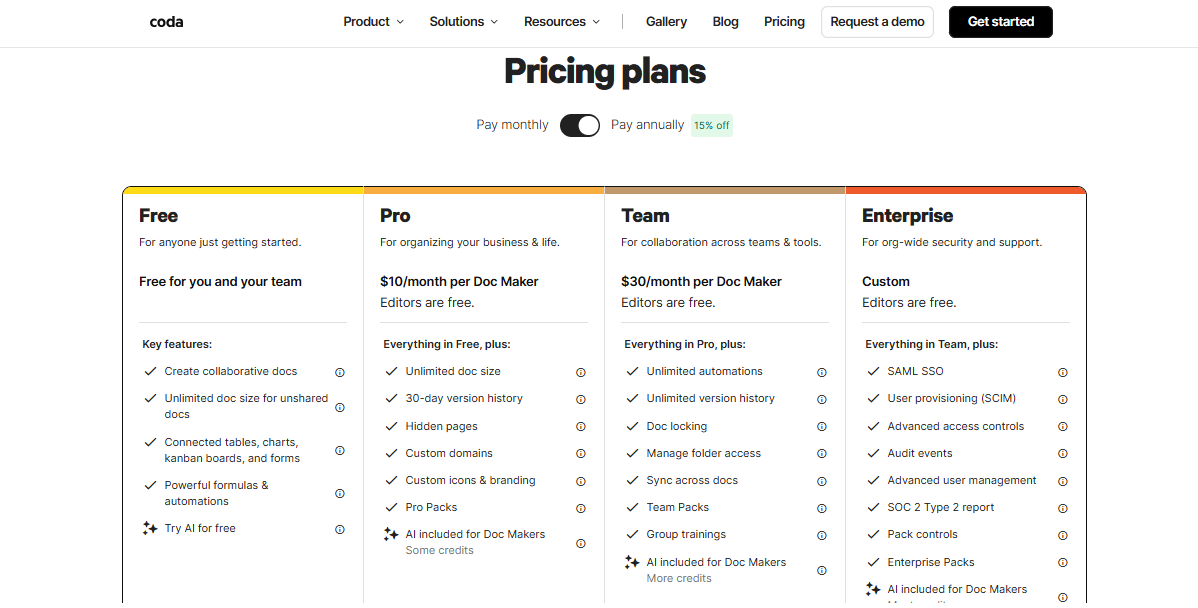Screen dimensions: 1198x608
Task: Go to Pricing nav link
Action: [x=784, y=21]
